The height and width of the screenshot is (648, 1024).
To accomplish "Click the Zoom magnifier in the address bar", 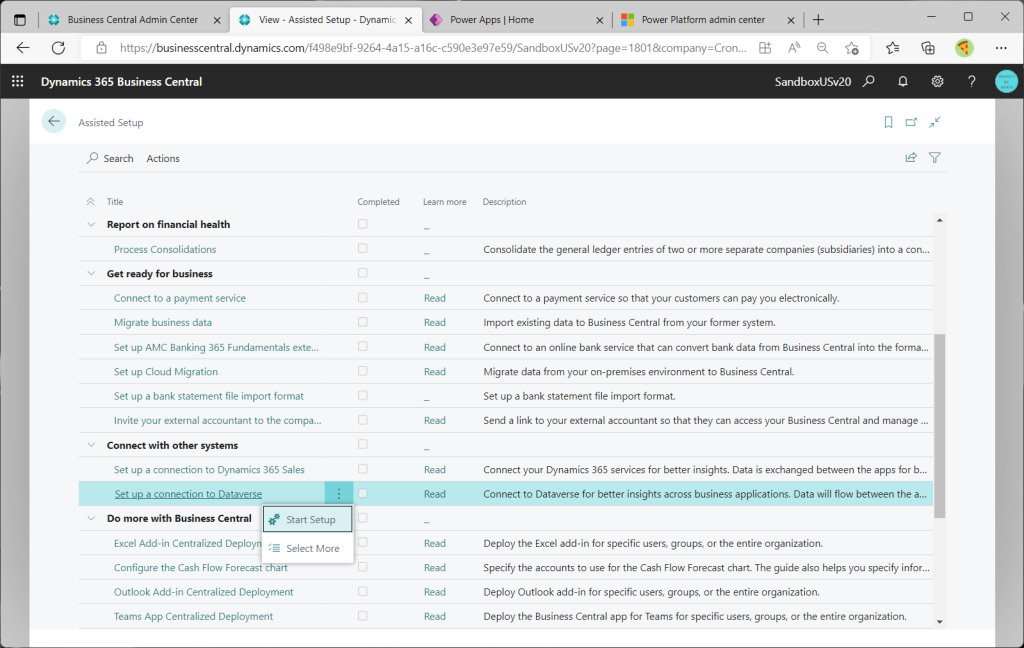I will 822,48.
